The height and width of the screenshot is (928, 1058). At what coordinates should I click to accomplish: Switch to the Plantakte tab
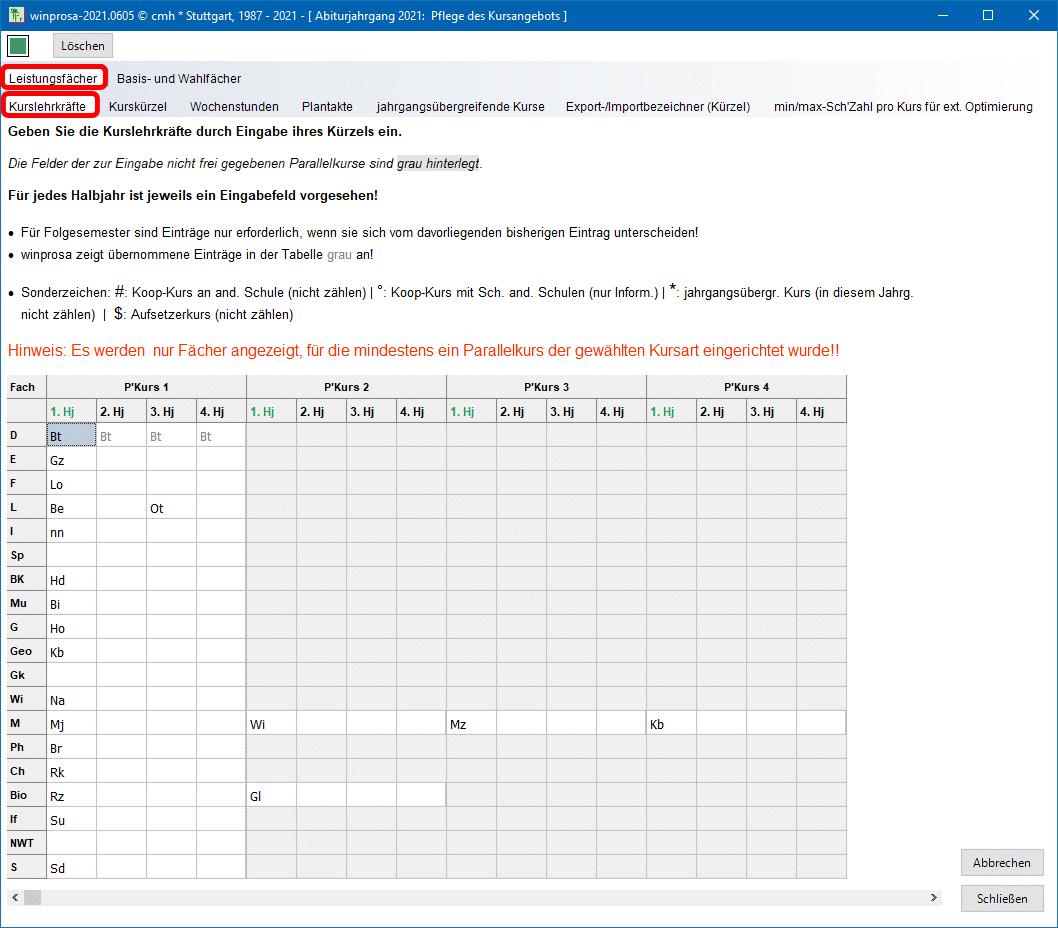[x=327, y=107]
